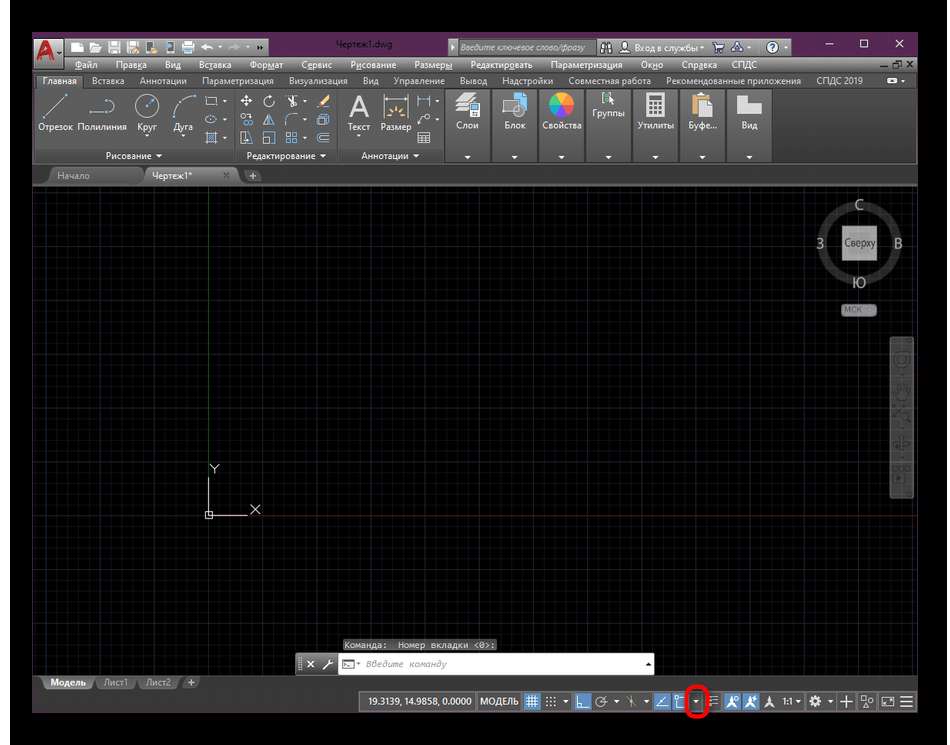950x745 pixels.
Task: Click the Сверху face of the ViewCube
Action: point(859,243)
